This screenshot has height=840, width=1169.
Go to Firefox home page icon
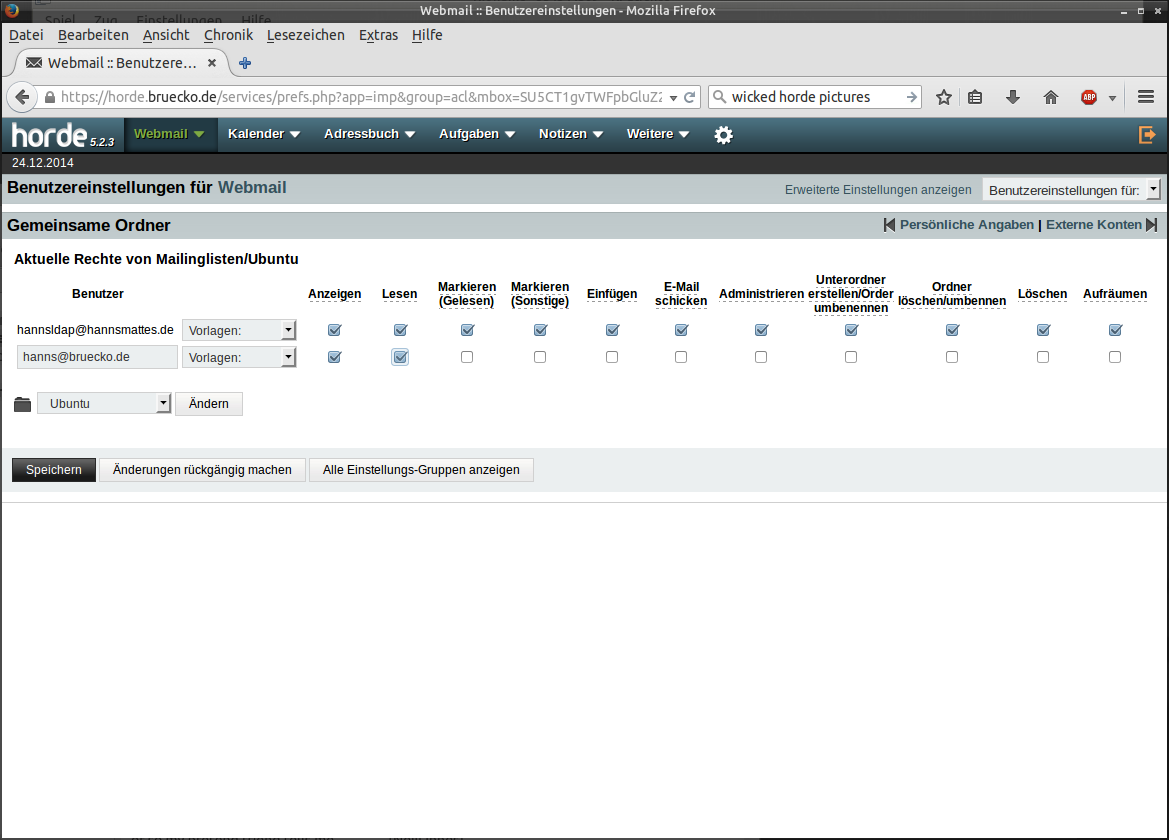(x=1050, y=97)
